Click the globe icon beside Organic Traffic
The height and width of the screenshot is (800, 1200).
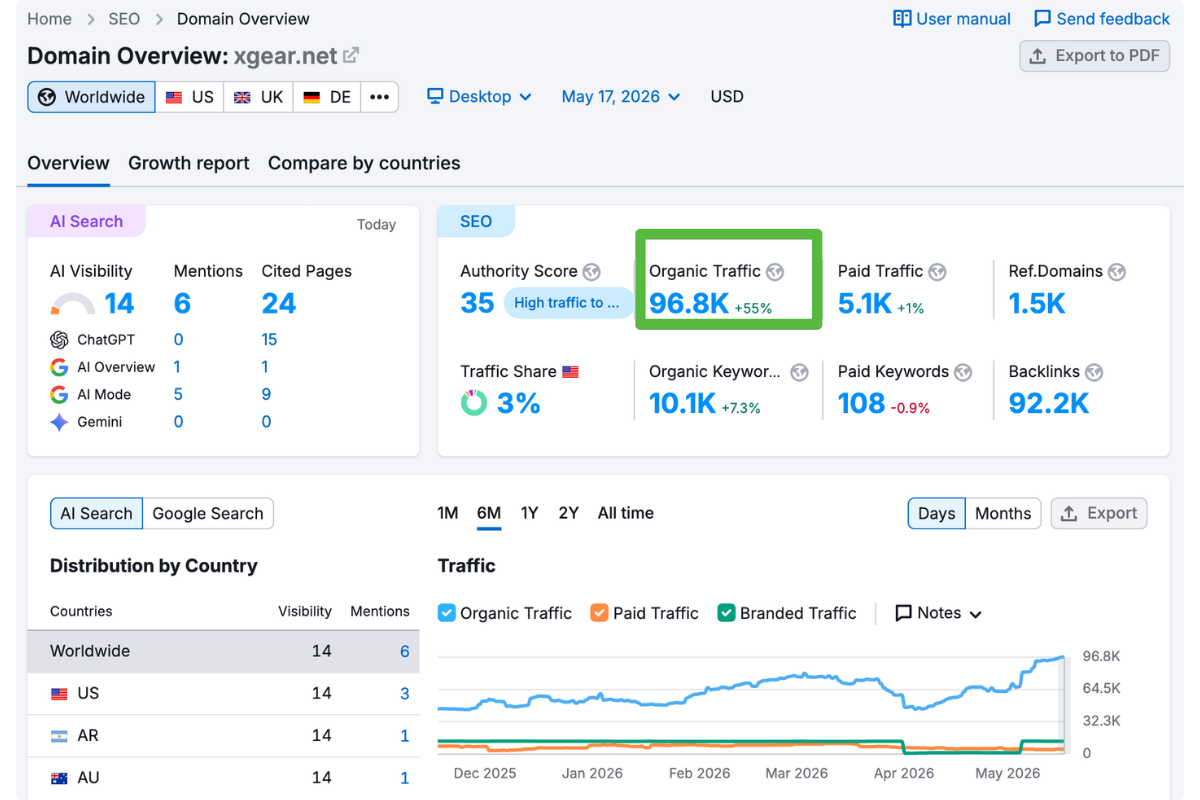(x=775, y=272)
